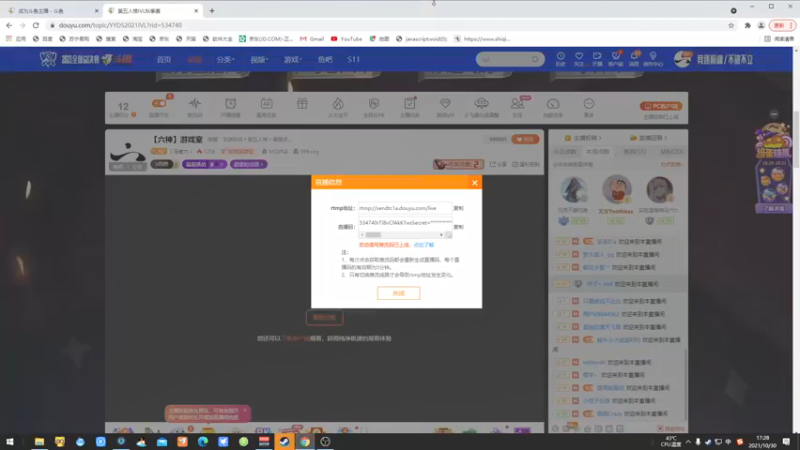Click the diamond VIP icon in streamer toolbar
This screenshot has height=450, width=800.
point(445,104)
